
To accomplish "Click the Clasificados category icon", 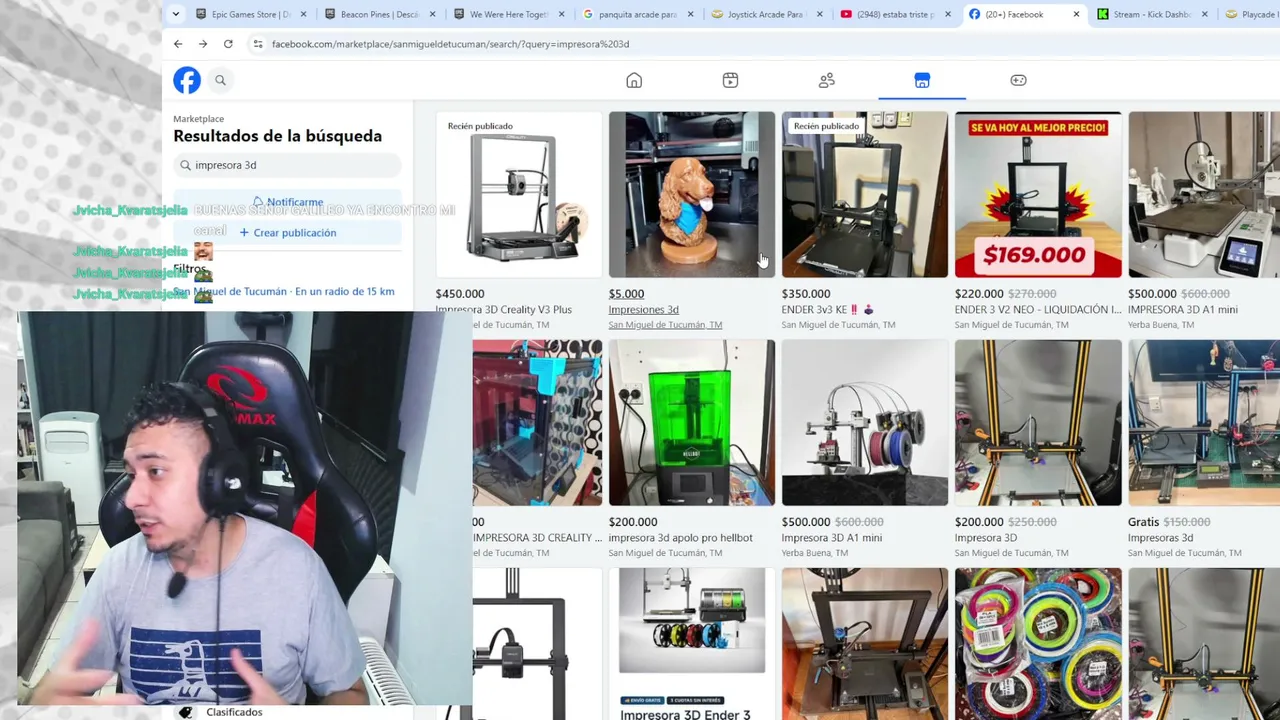I will (185, 712).
